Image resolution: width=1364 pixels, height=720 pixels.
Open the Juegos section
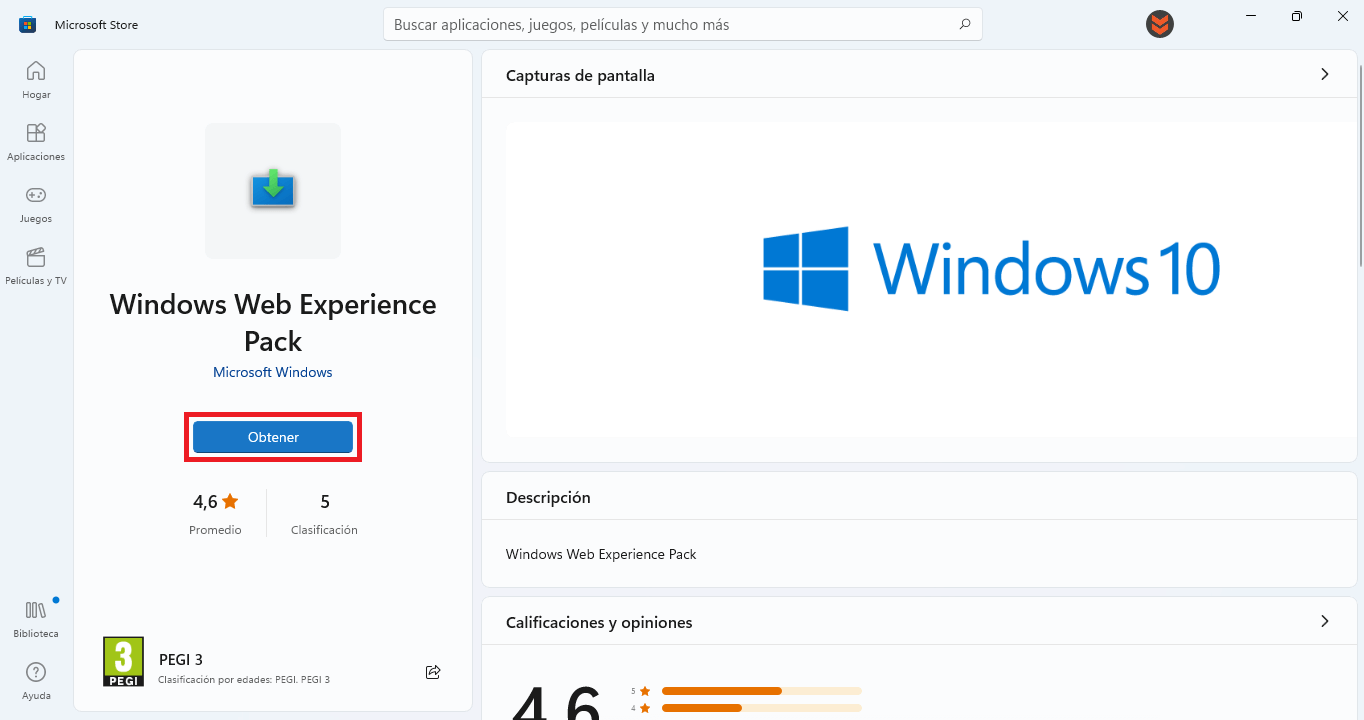[36, 203]
